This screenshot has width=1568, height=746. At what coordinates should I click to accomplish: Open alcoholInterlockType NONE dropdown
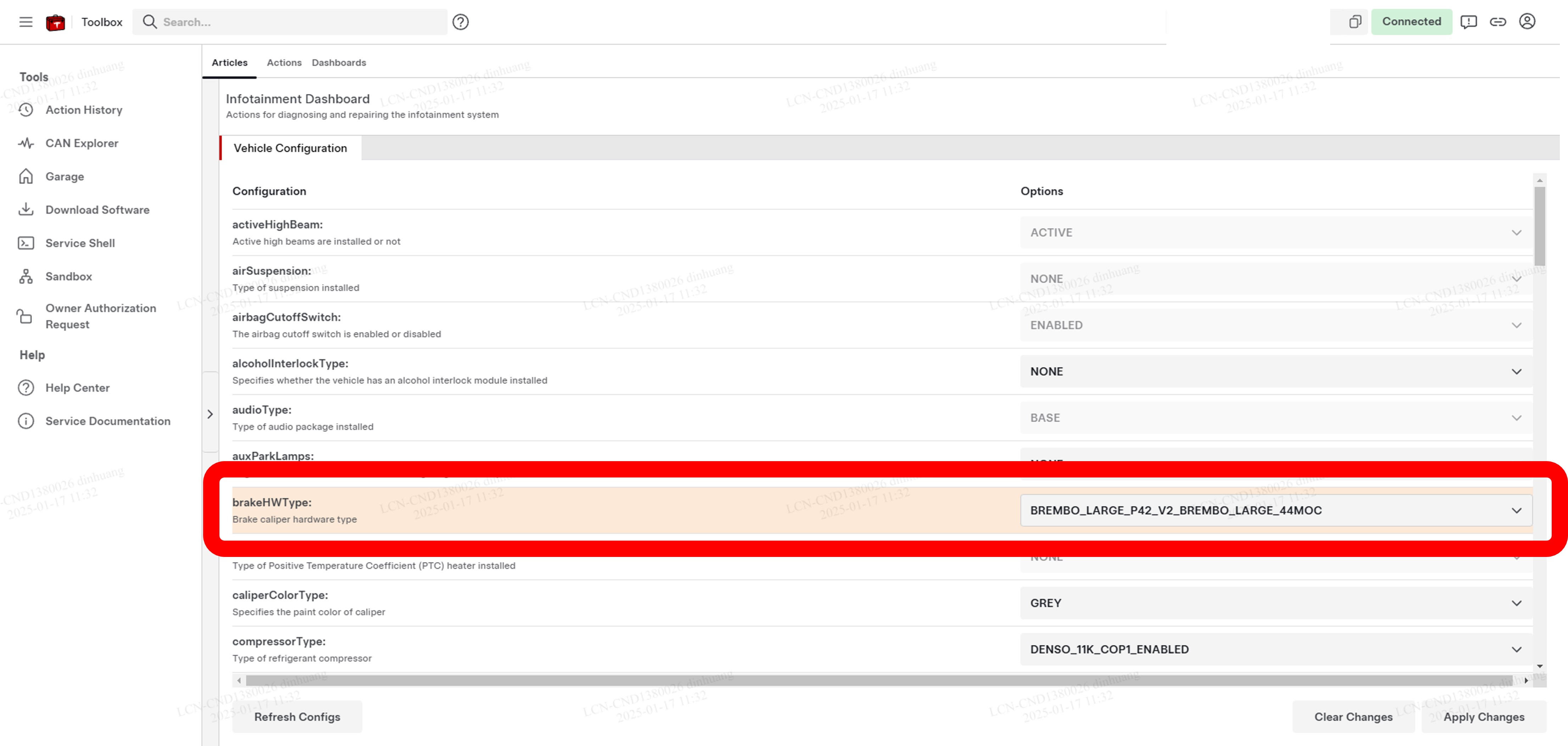1276,371
